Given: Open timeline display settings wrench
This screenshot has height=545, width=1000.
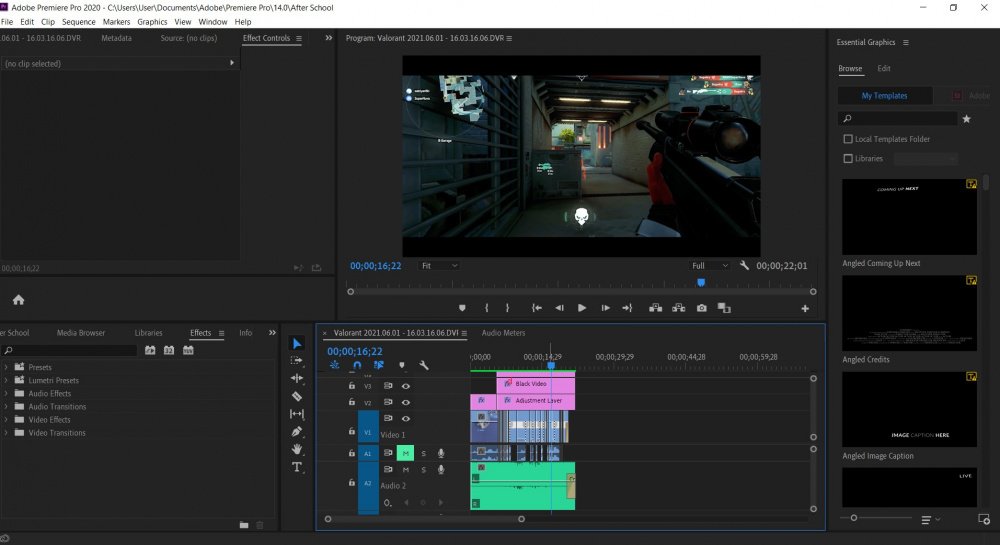Looking at the screenshot, I should (423, 365).
